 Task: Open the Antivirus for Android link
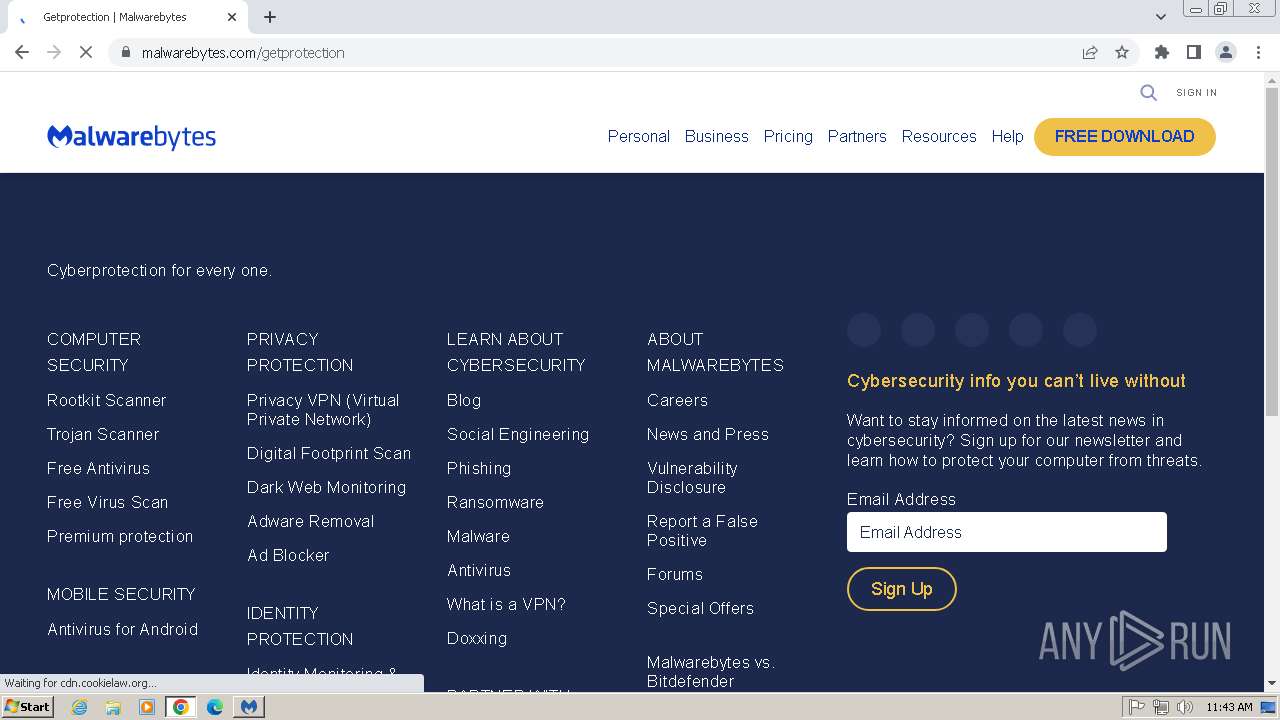123,629
